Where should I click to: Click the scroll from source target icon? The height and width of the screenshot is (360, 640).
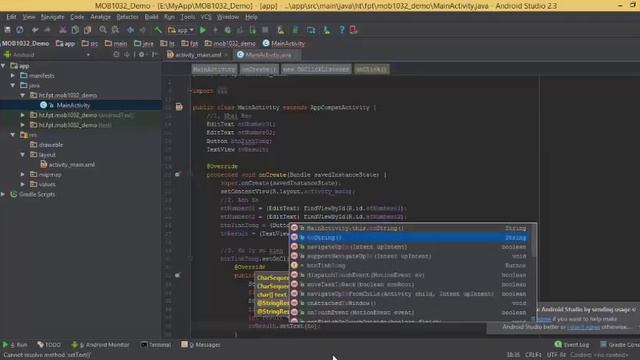click(x=116, y=54)
